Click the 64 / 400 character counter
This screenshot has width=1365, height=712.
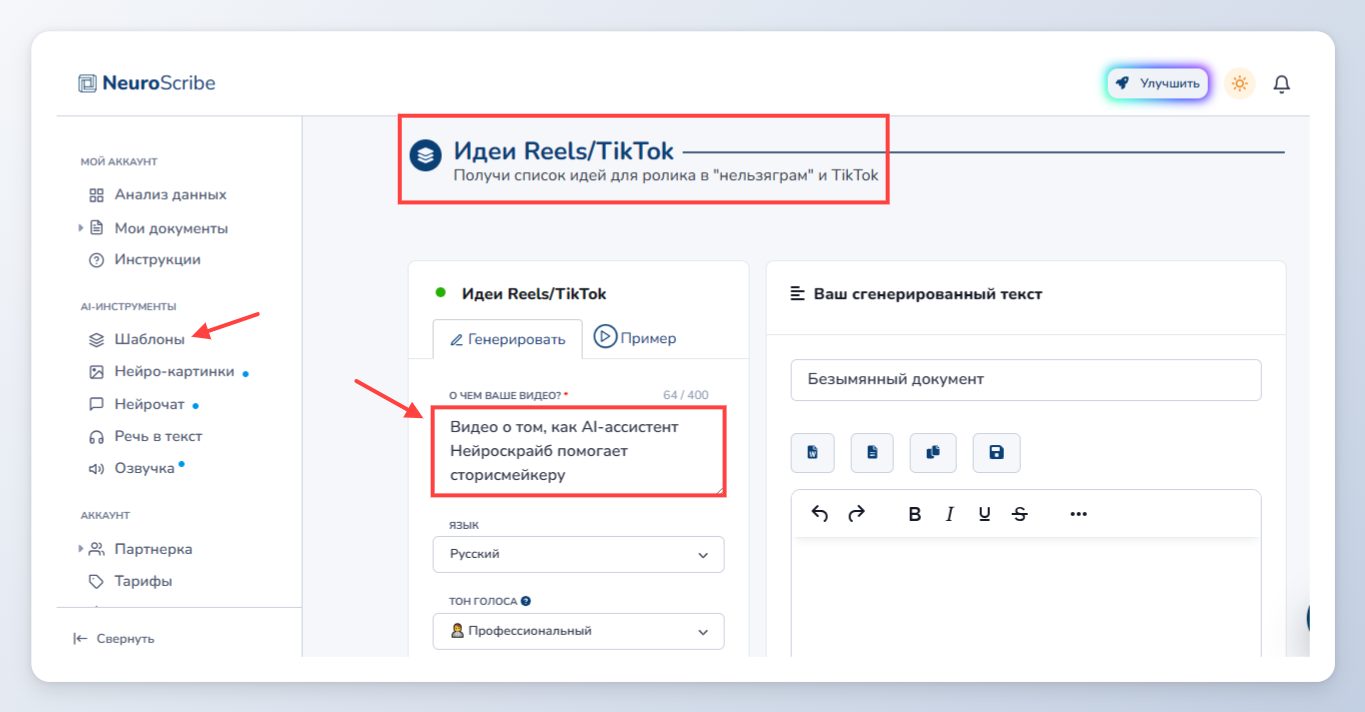pos(686,395)
